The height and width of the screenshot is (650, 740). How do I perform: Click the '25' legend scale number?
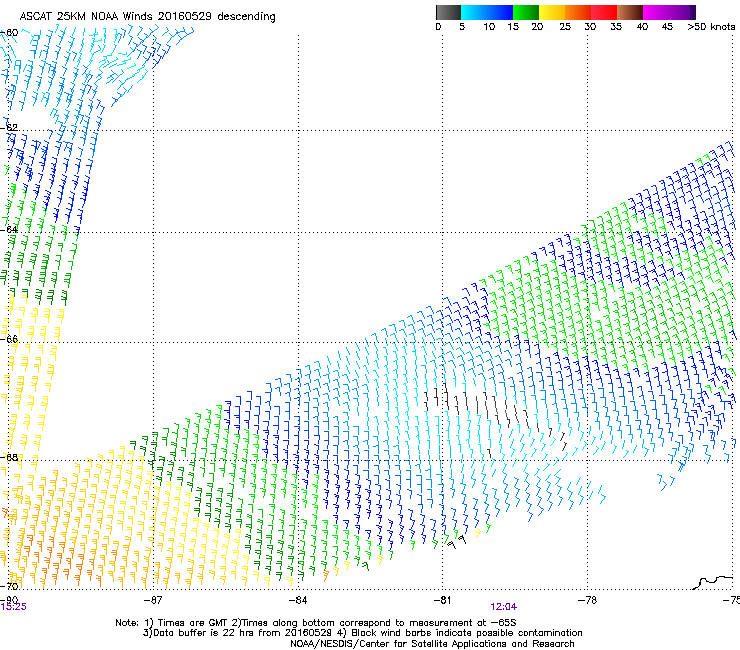(565, 27)
